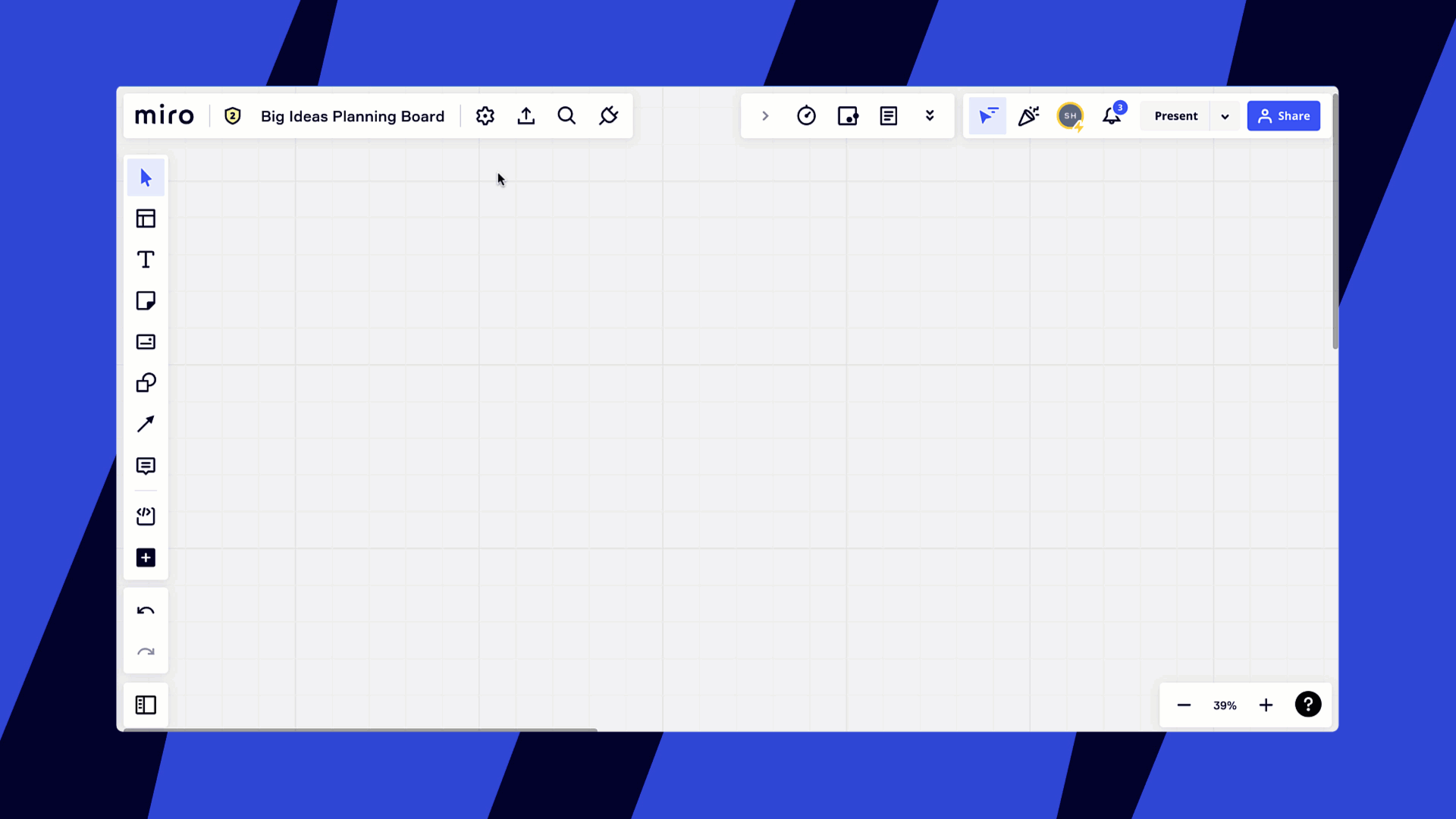This screenshot has height=819, width=1456.
Task: Activate the Select cursor tool
Action: (x=146, y=178)
